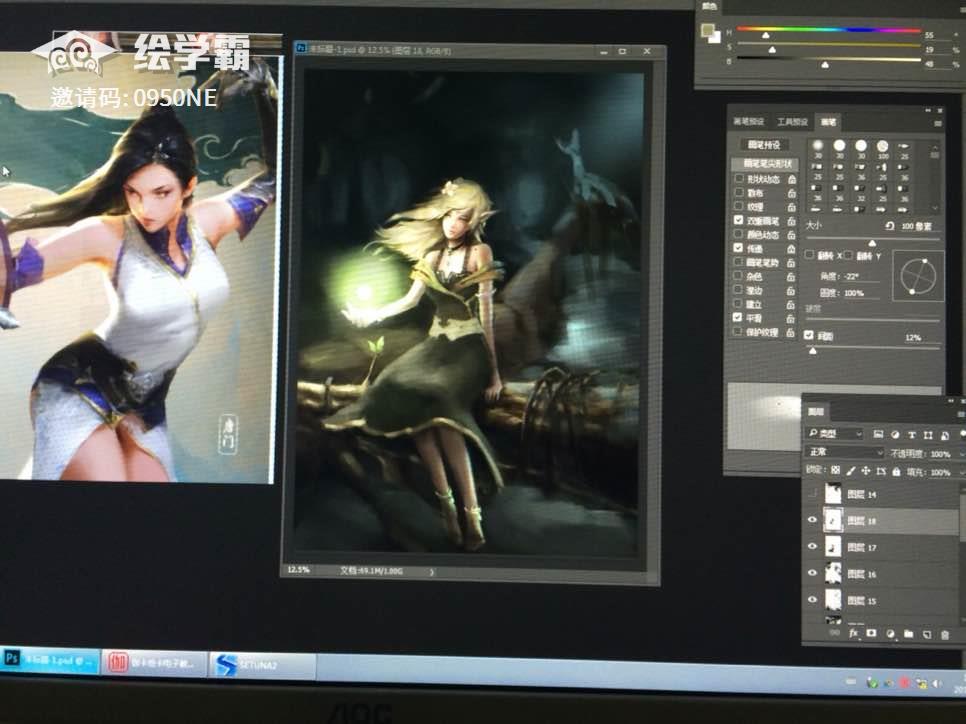Image resolution: width=966 pixels, height=724 pixels.
Task: Hide layer 图层 18
Action: pos(813,520)
